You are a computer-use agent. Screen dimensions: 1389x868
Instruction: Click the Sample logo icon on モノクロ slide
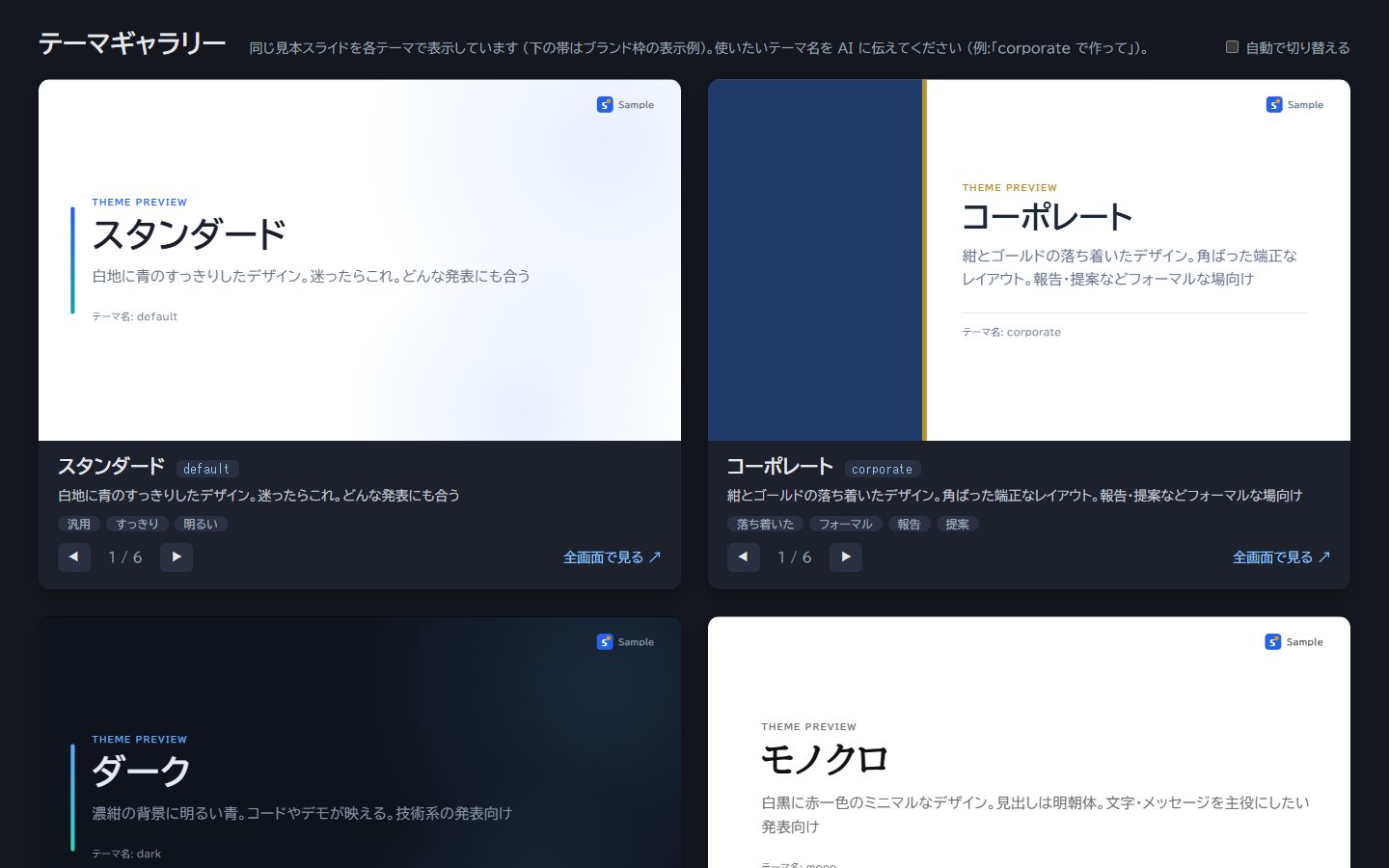[1273, 641]
